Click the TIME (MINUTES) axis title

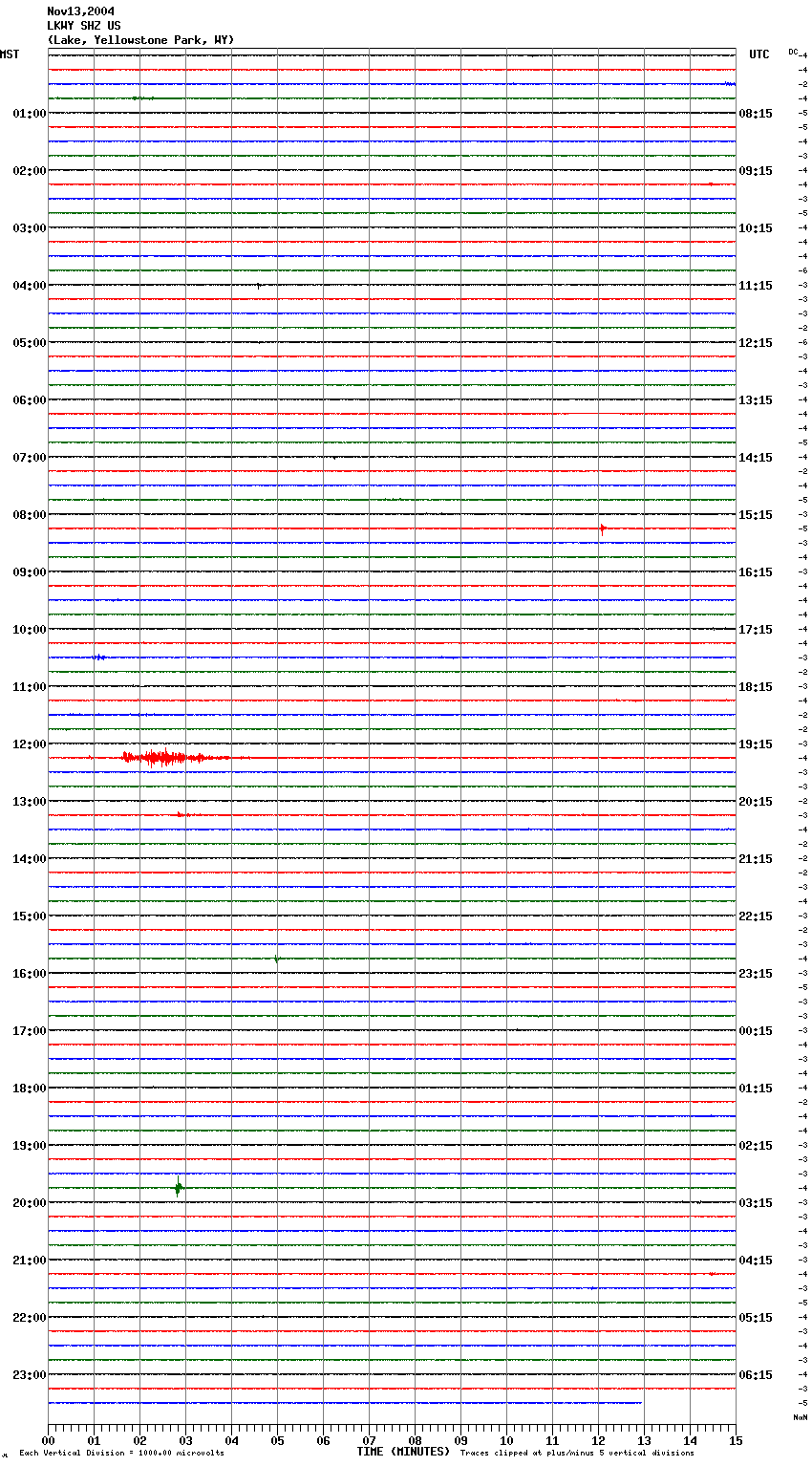pyautogui.click(x=403, y=1452)
